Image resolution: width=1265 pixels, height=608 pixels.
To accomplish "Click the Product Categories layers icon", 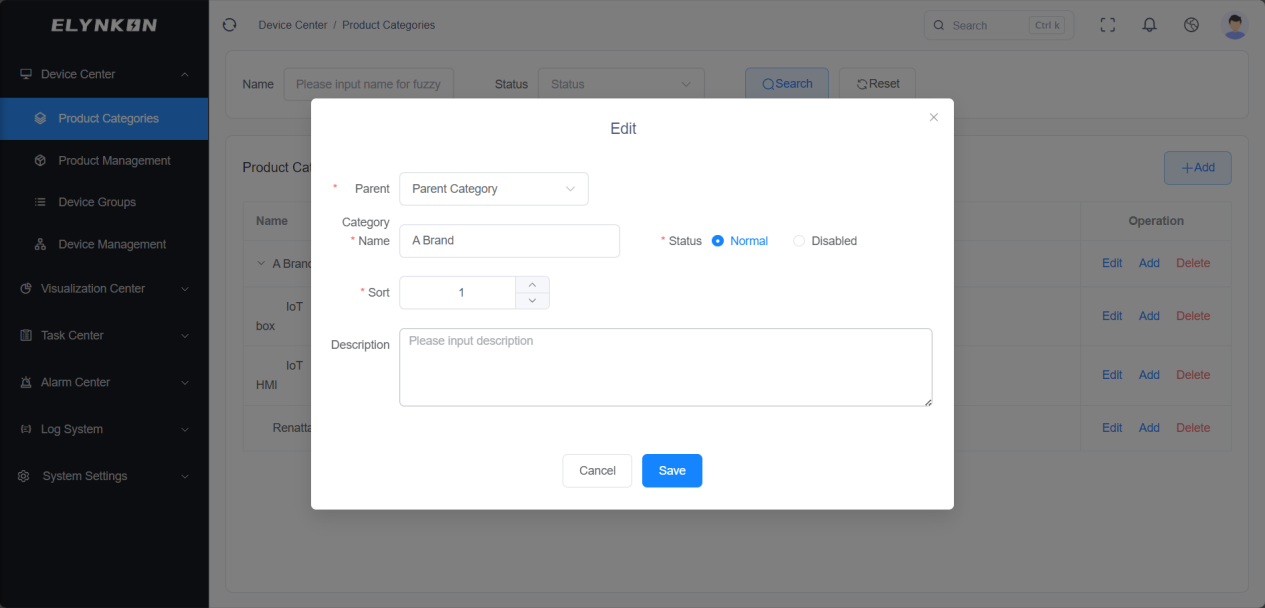I will tap(40, 118).
